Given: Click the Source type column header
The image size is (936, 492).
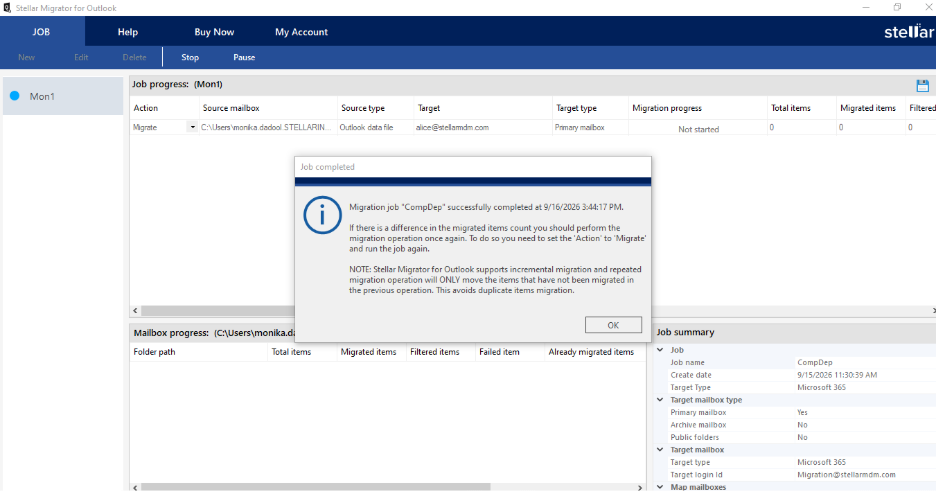Looking at the screenshot, I should click(x=375, y=108).
